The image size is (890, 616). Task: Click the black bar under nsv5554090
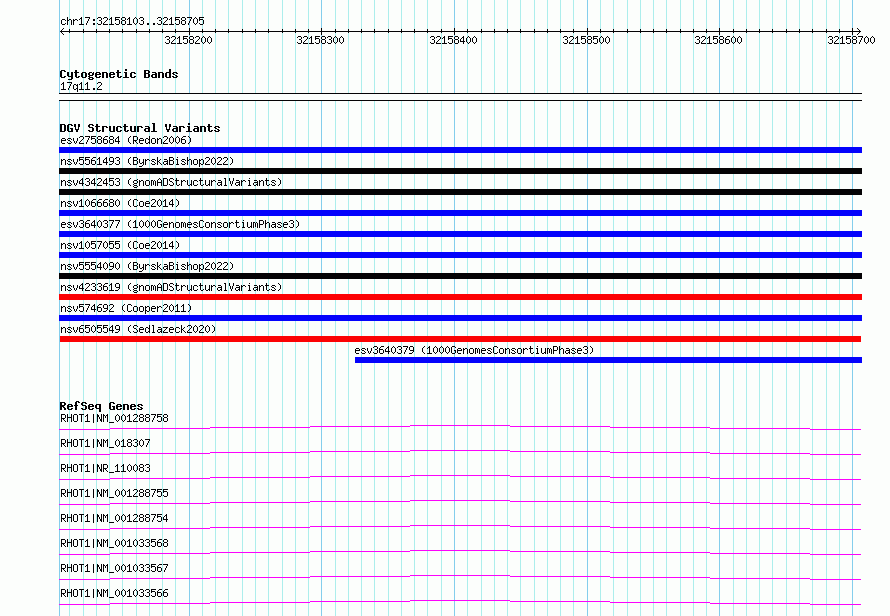[x=460, y=276]
